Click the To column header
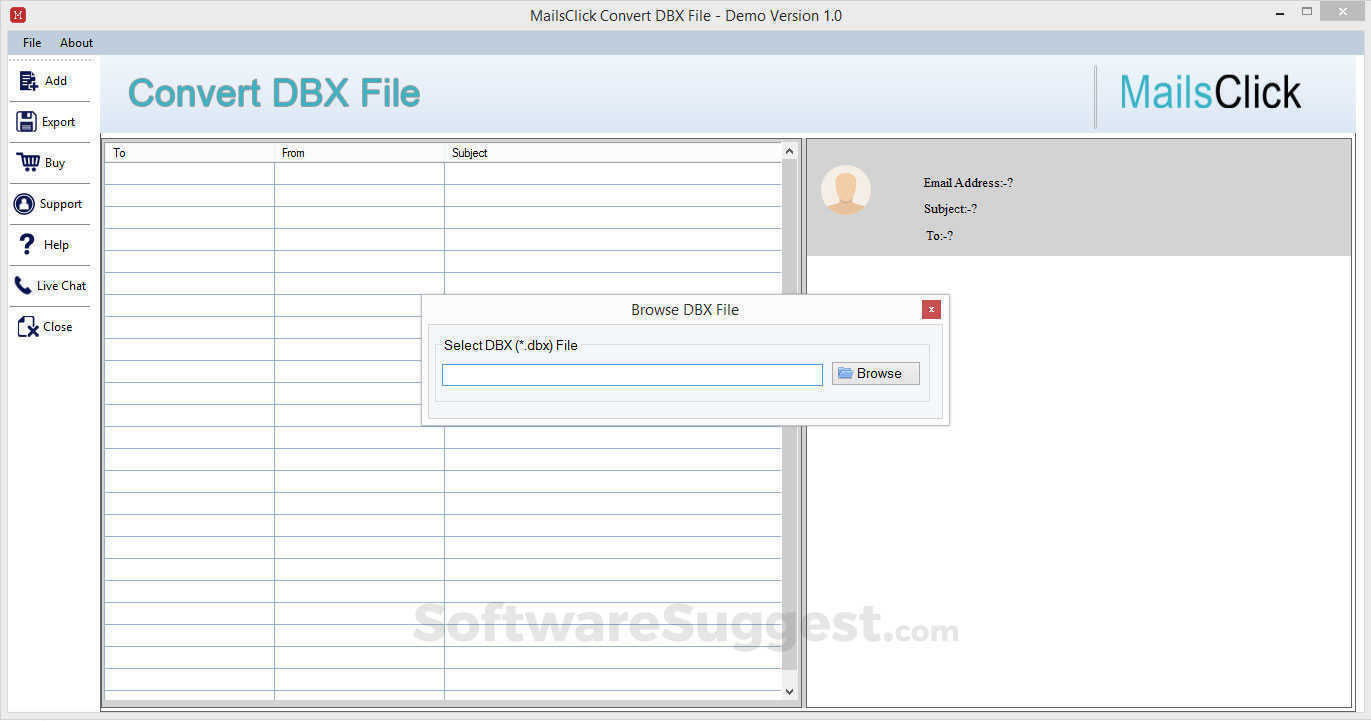This screenshot has height=721, width=1371. point(120,152)
